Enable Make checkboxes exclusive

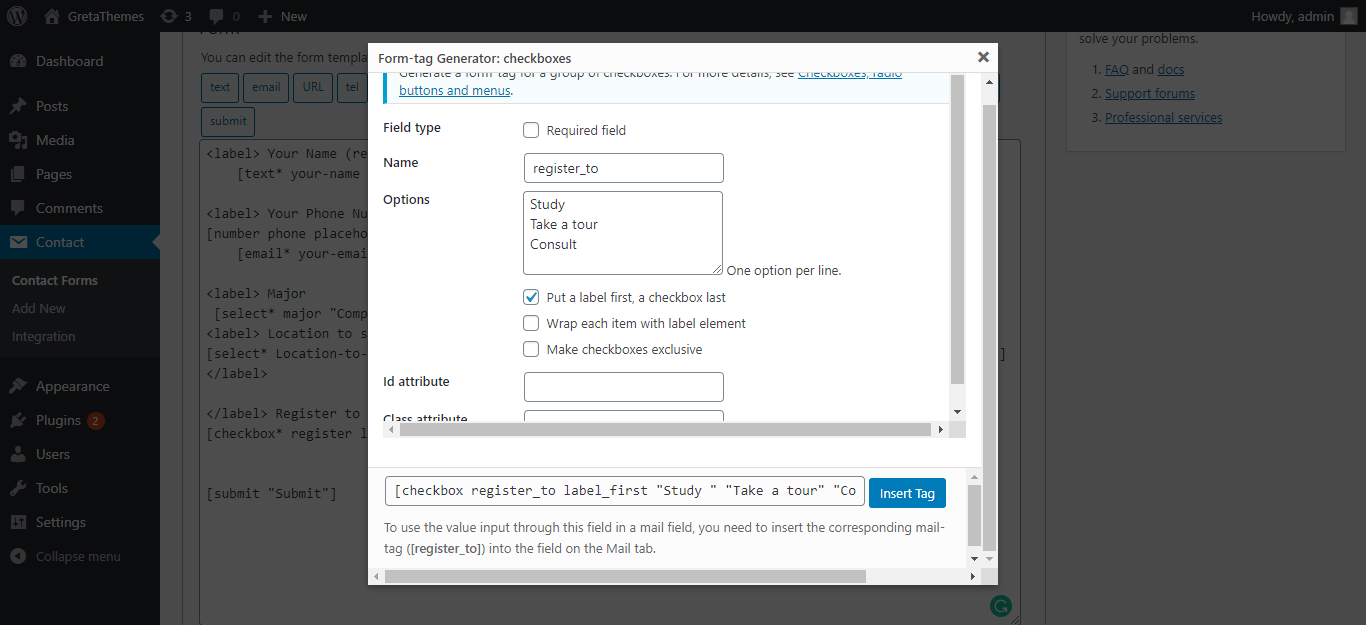tap(531, 349)
